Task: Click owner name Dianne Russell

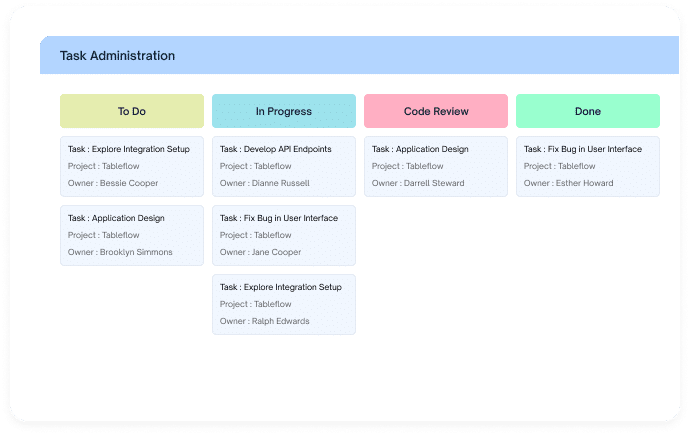Action: (x=281, y=183)
